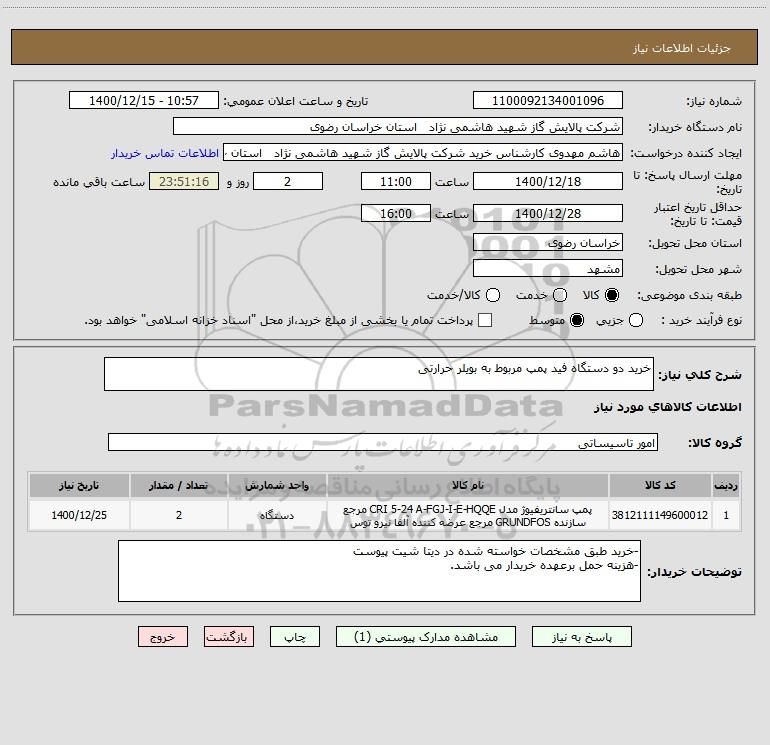Click item code 3812111149600012 cell

pyautogui.click(x=660, y=515)
